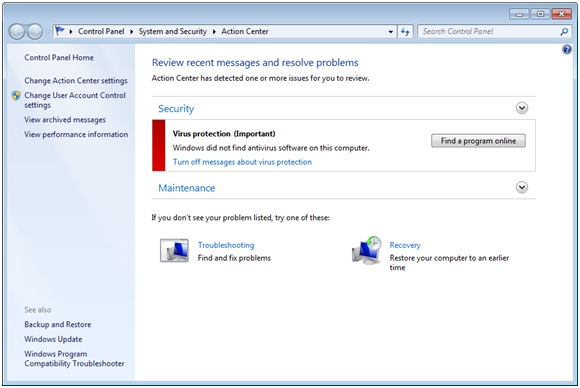
Task: Click the Recovery computer clock icon
Action: (367, 250)
